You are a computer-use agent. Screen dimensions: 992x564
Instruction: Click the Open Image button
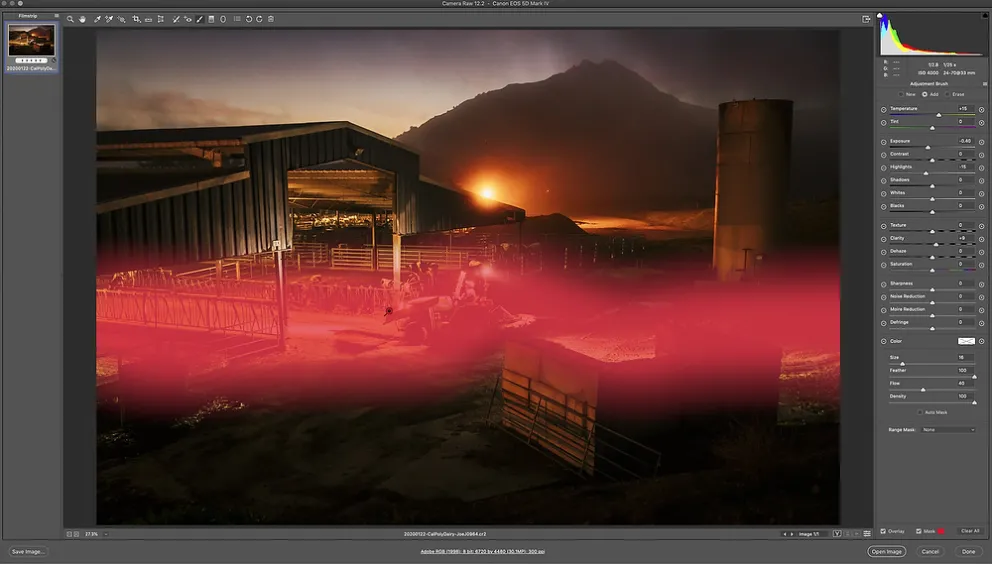click(886, 552)
